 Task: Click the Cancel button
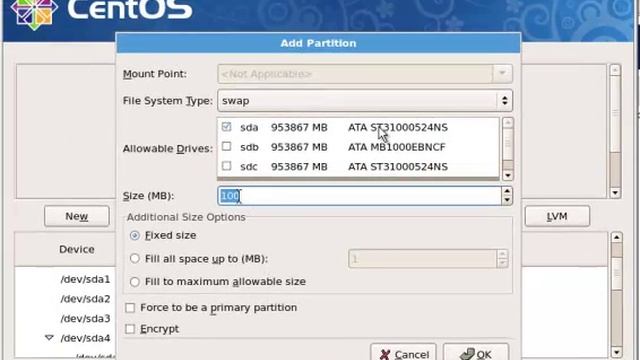[403, 353]
